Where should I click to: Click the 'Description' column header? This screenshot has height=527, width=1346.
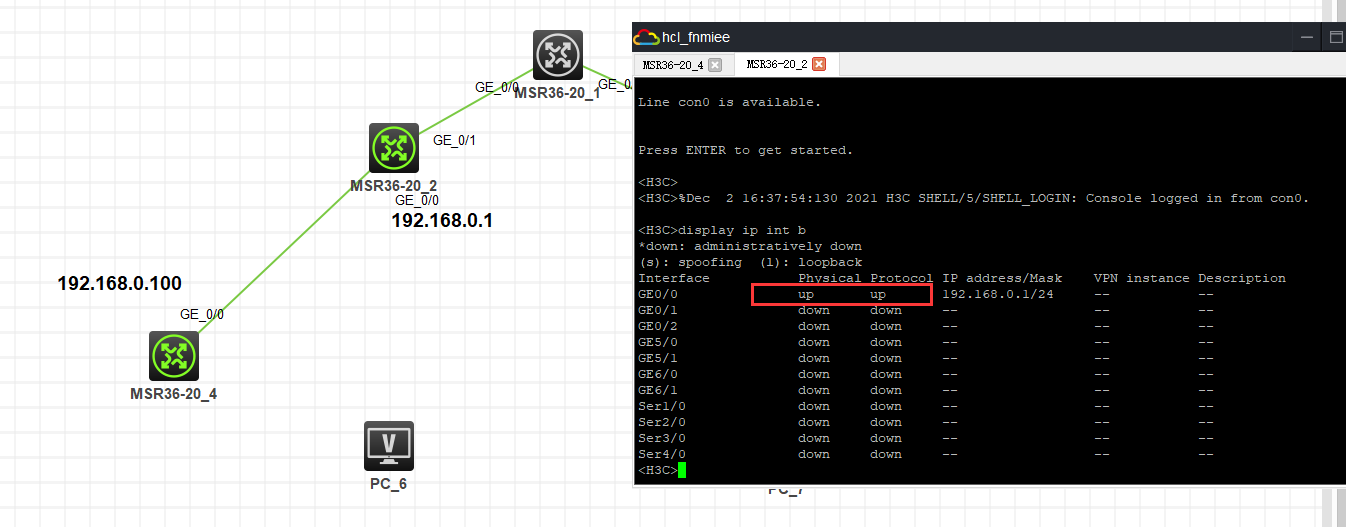point(1242,278)
